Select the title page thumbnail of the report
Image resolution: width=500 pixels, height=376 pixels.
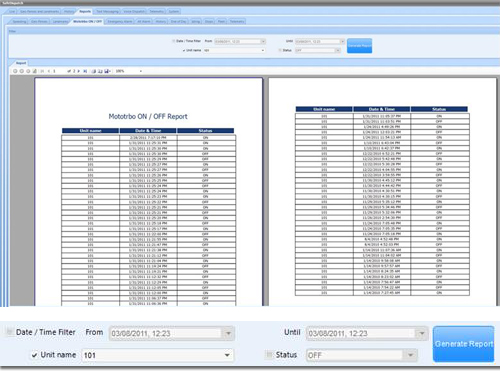pos(148,192)
